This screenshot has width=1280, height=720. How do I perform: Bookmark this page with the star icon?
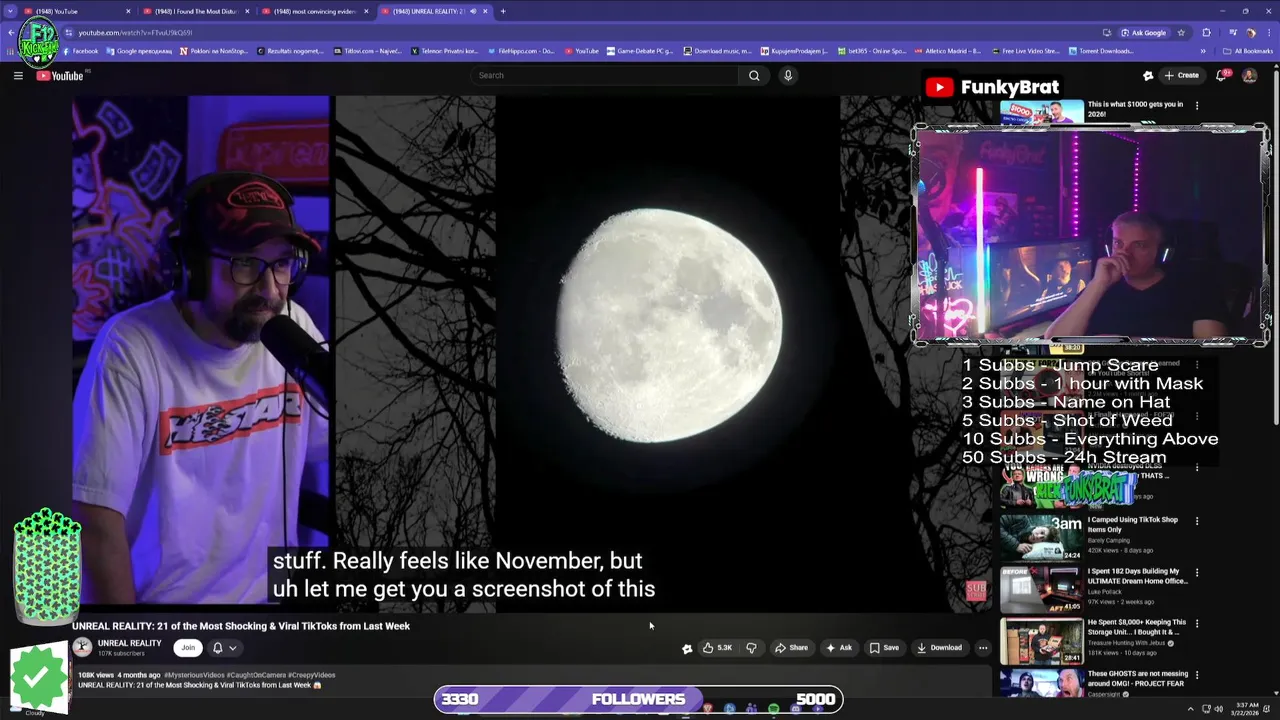click(1181, 32)
